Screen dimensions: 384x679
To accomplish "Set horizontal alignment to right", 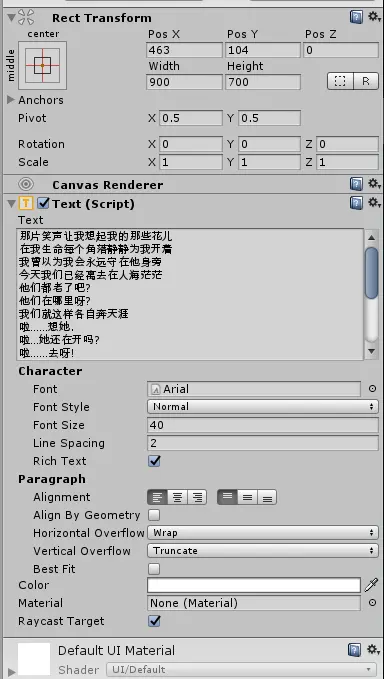I will tap(197, 497).
